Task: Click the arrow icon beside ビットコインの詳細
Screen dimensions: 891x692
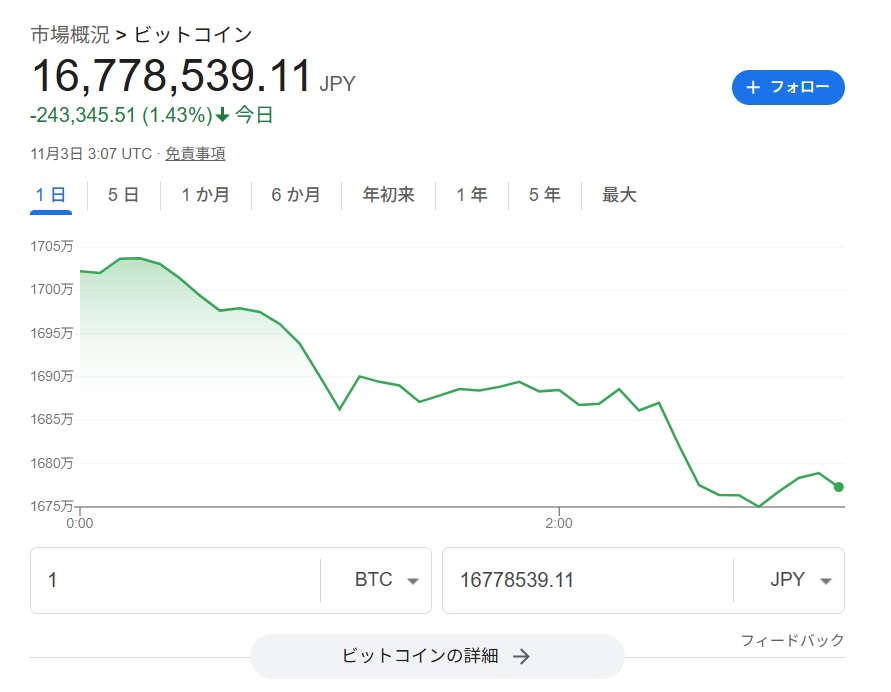Action: click(520, 656)
